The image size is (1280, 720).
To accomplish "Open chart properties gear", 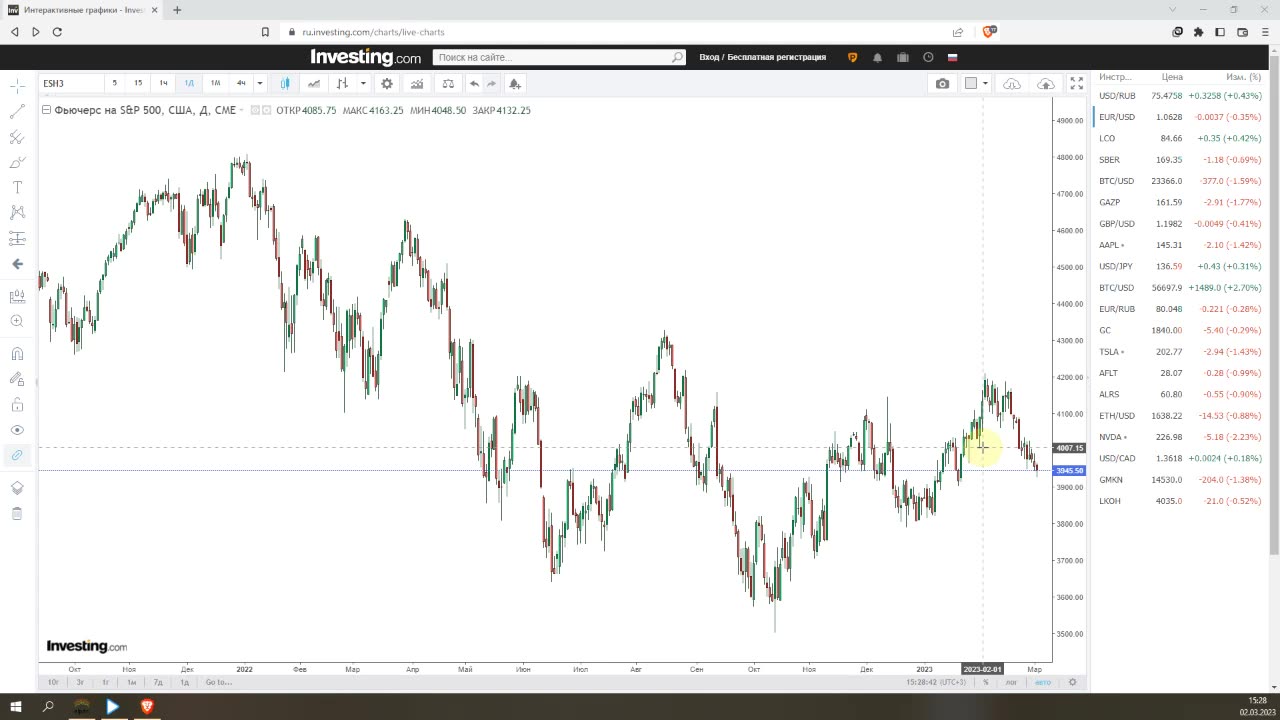I will tap(387, 84).
